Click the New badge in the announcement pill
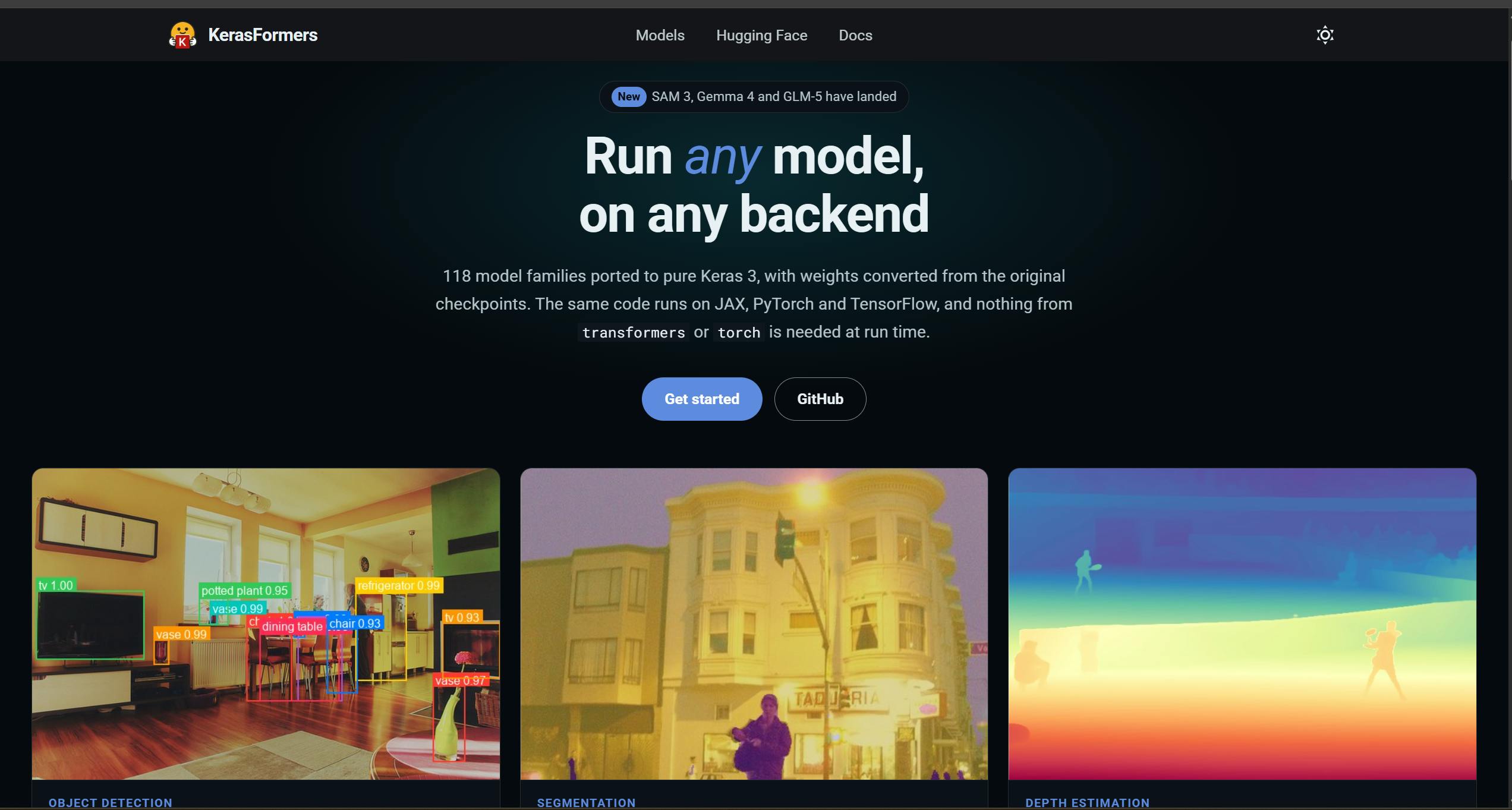This screenshot has height=810, width=1512. pos(628,96)
